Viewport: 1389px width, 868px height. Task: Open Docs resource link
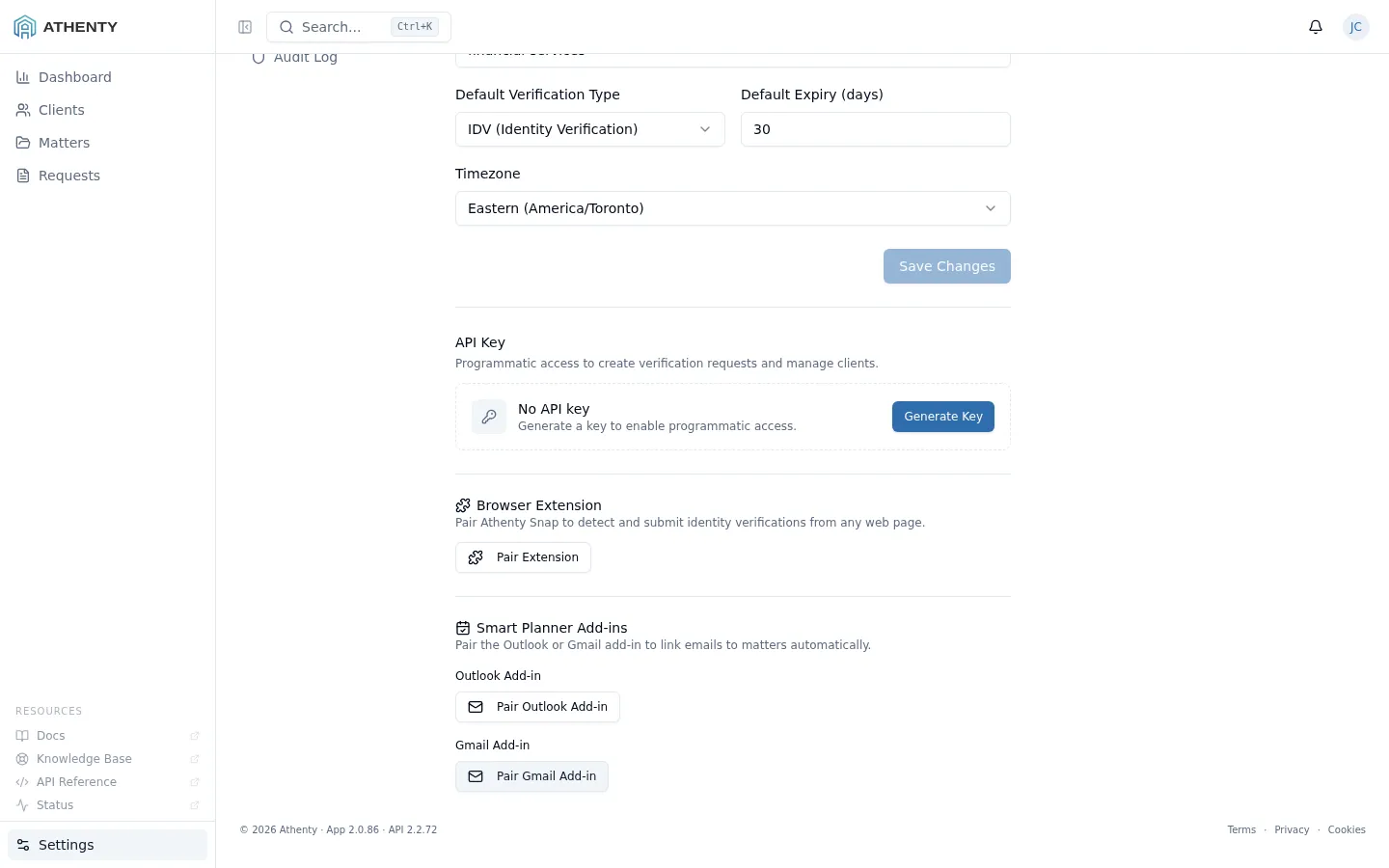[x=107, y=736]
